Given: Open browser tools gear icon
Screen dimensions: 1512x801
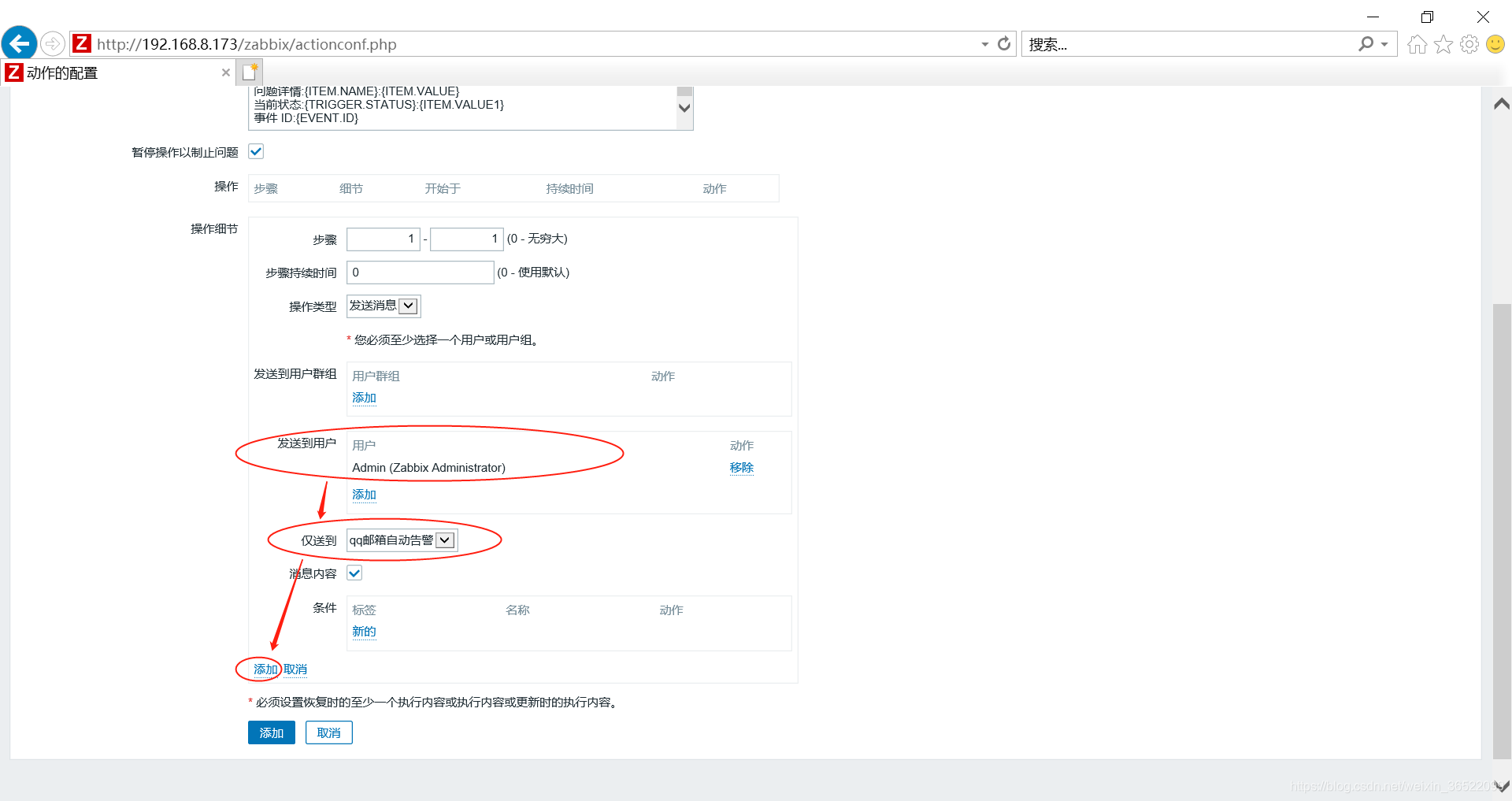Looking at the screenshot, I should tap(1469, 44).
